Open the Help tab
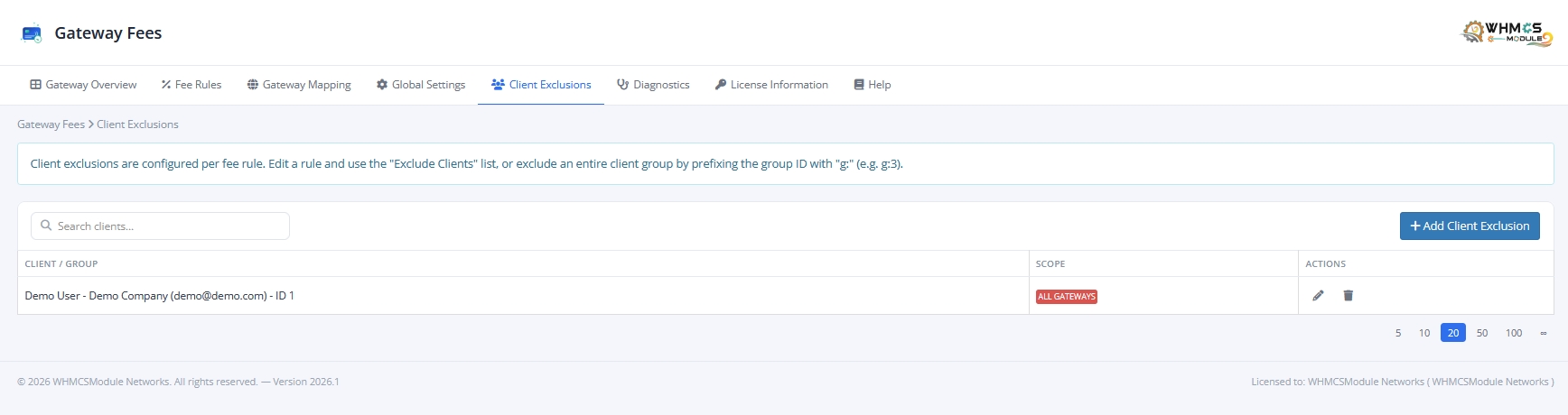1568x415 pixels. pyautogui.click(x=873, y=85)
